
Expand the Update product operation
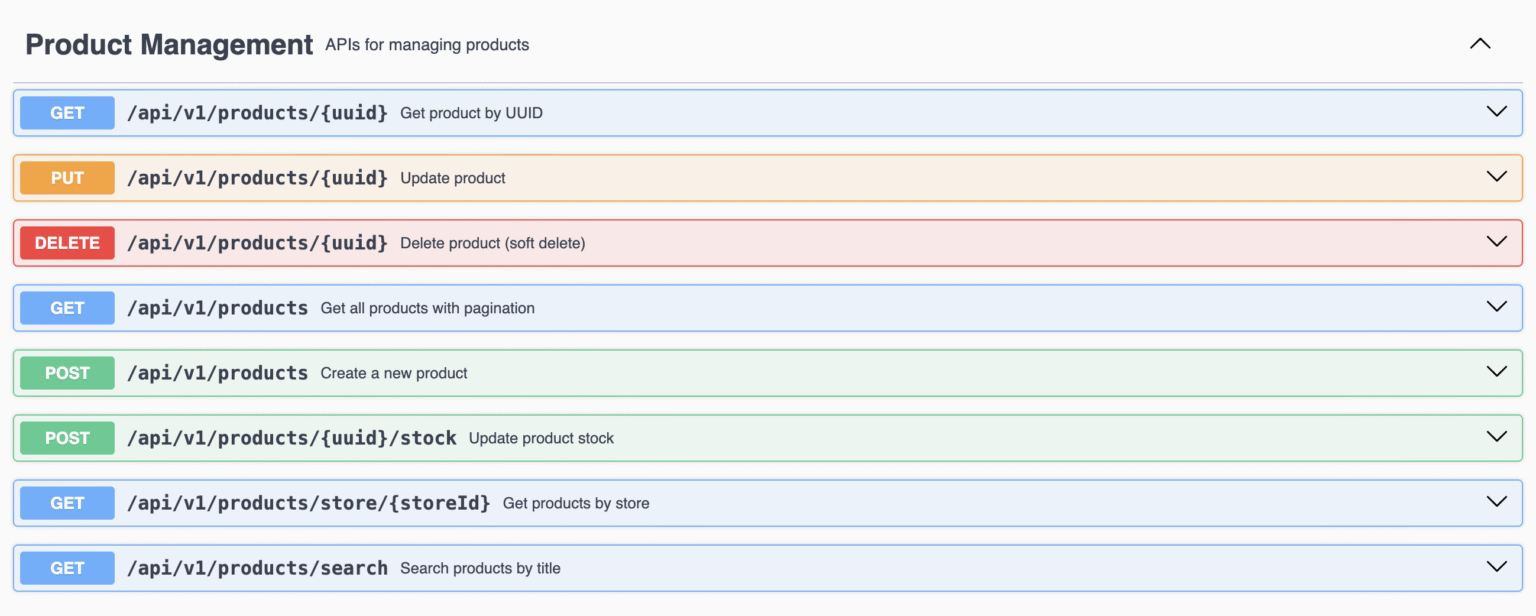(1497, 176)
